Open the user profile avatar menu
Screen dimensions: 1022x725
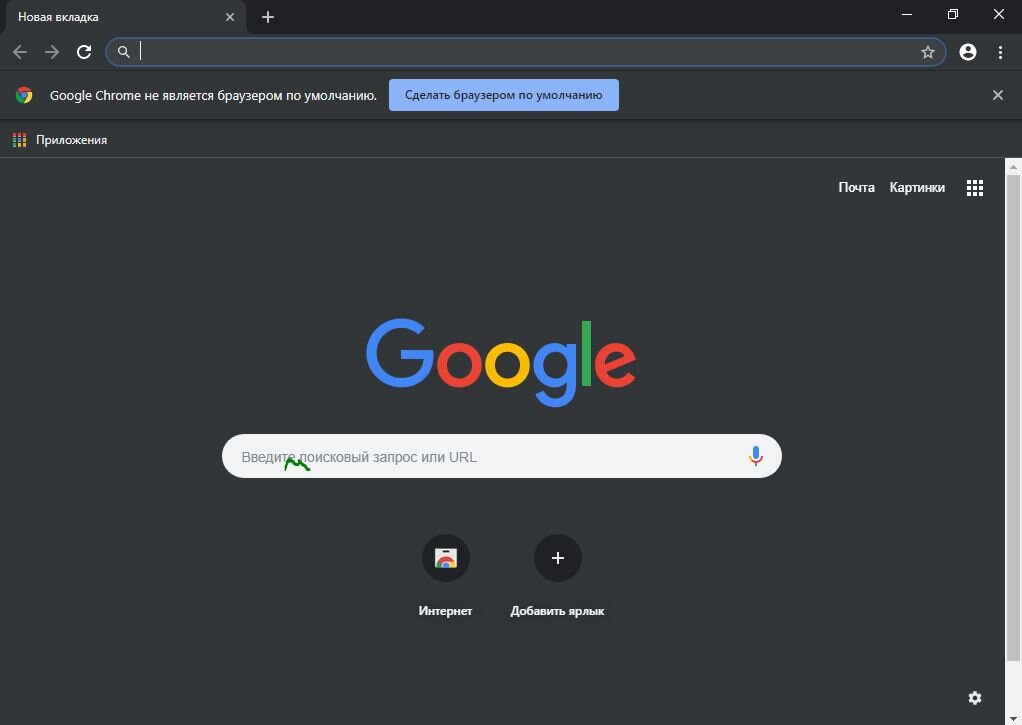coord(968,52)
